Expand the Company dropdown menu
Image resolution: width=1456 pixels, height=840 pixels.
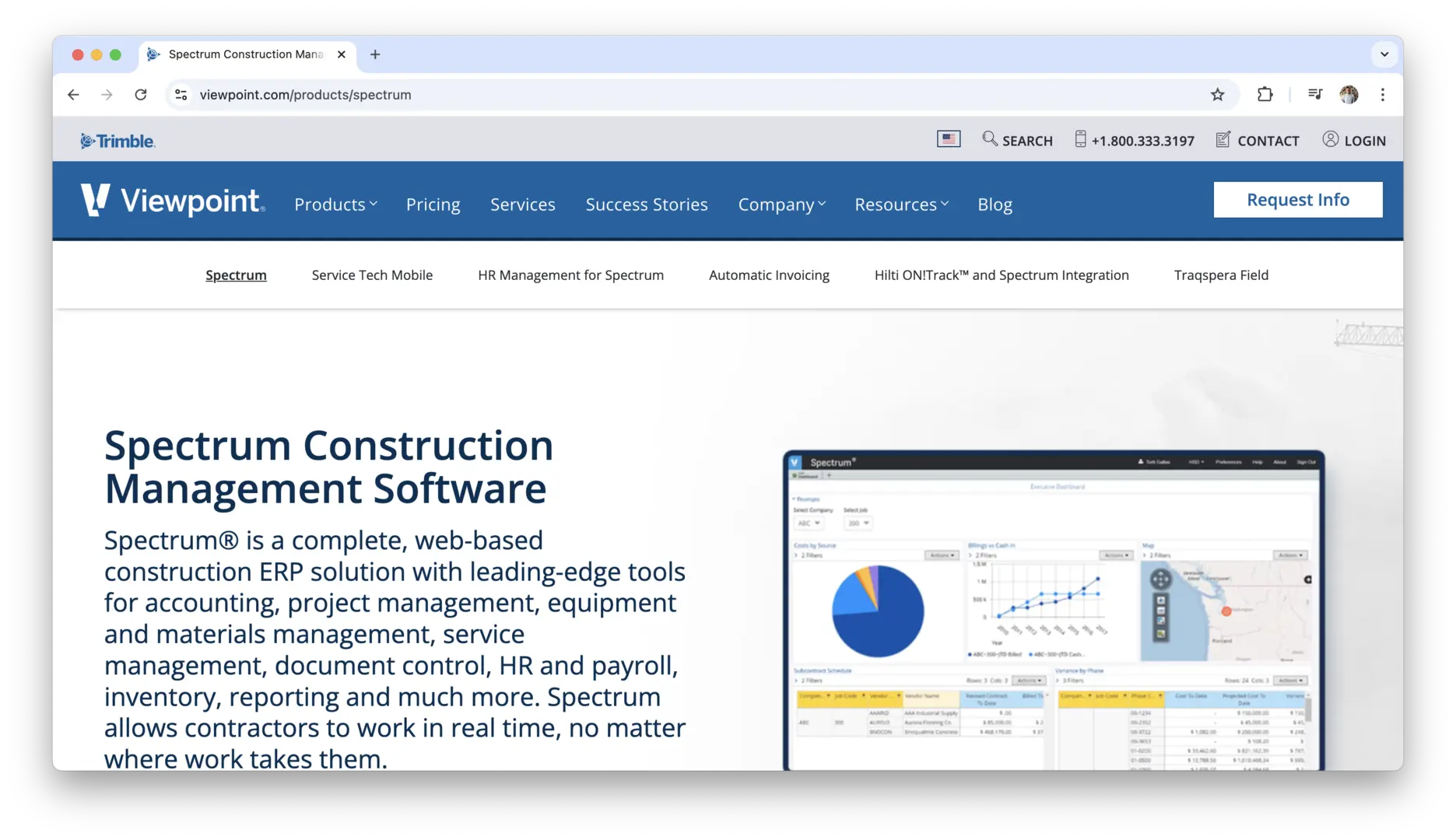(x=782, y=205)
